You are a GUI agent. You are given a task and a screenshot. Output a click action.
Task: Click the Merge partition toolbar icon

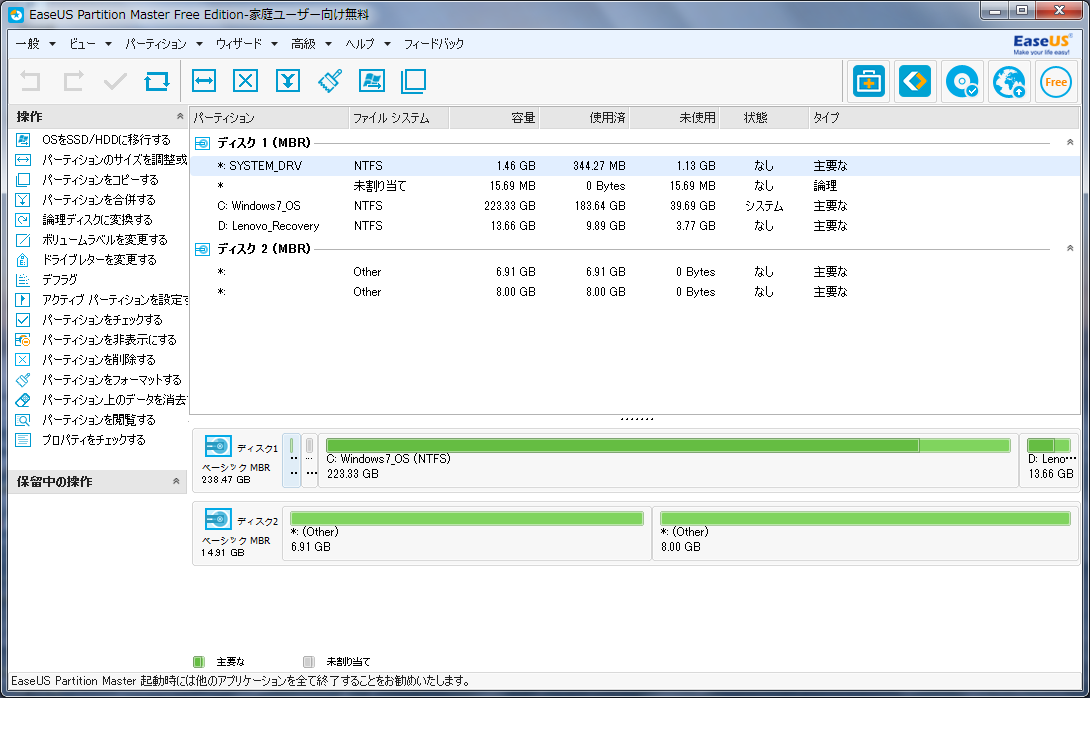288,81
